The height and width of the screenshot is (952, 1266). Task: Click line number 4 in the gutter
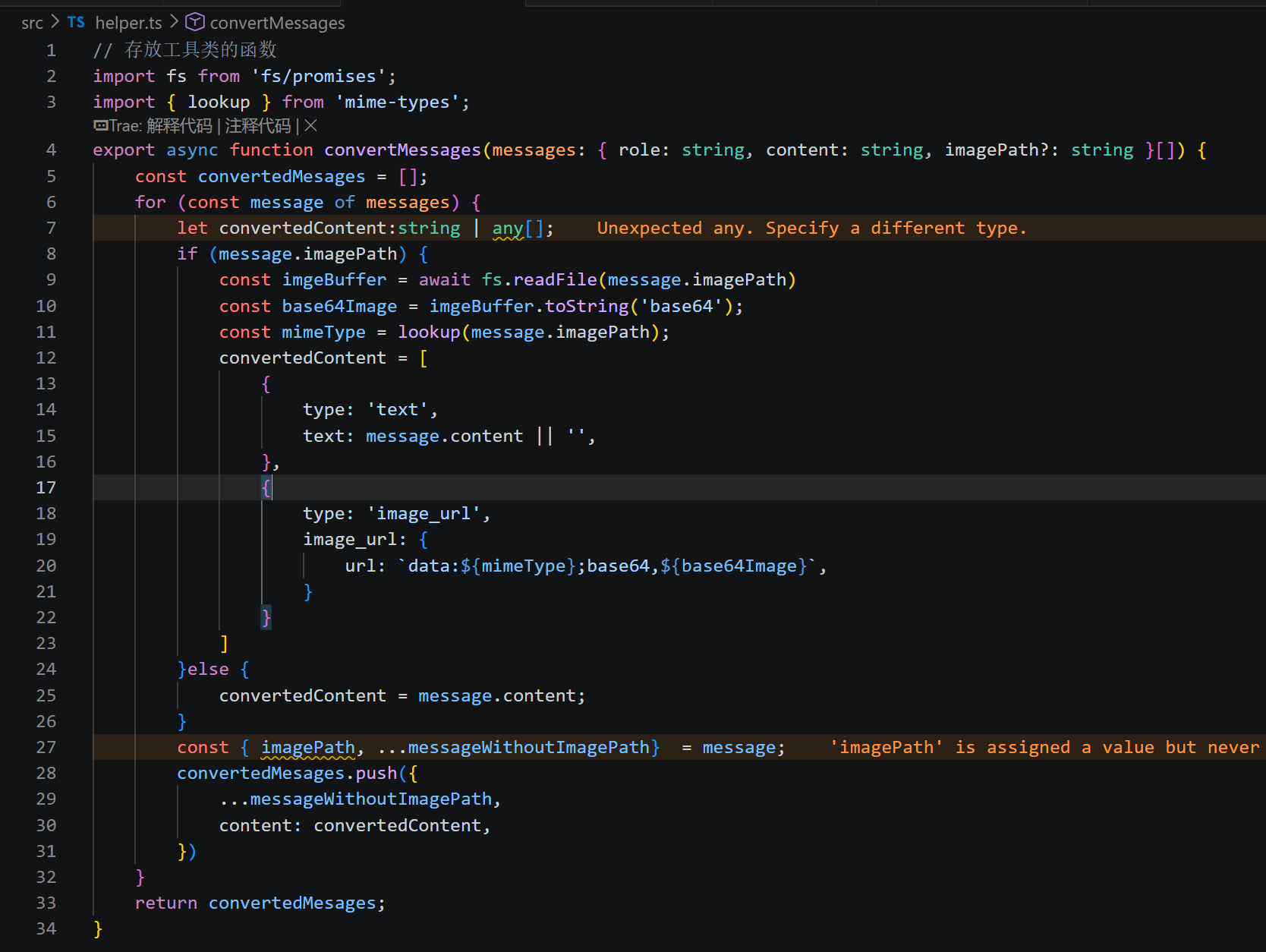[52, 150]
